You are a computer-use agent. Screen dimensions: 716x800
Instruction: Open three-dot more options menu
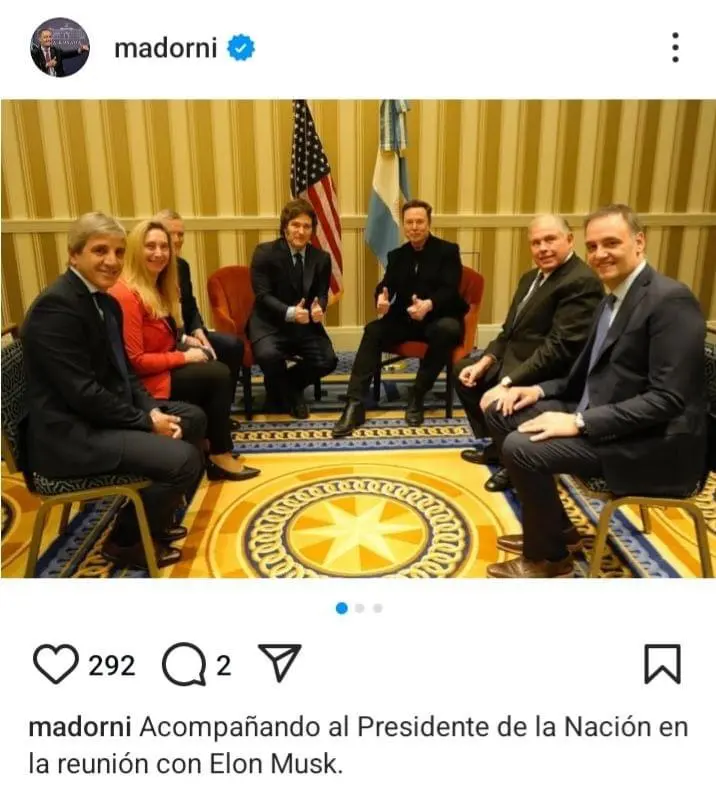pos(675,47)
